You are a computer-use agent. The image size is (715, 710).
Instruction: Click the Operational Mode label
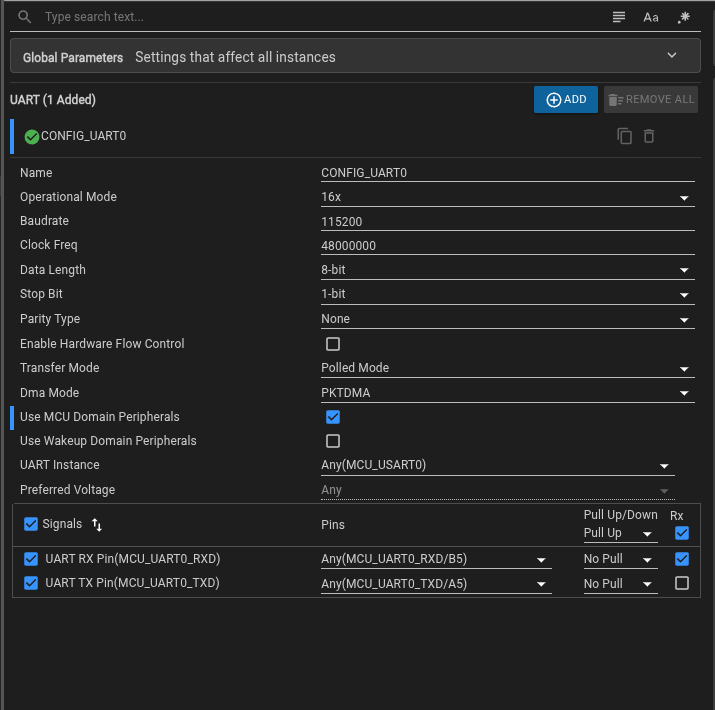(x=68, y=197)
